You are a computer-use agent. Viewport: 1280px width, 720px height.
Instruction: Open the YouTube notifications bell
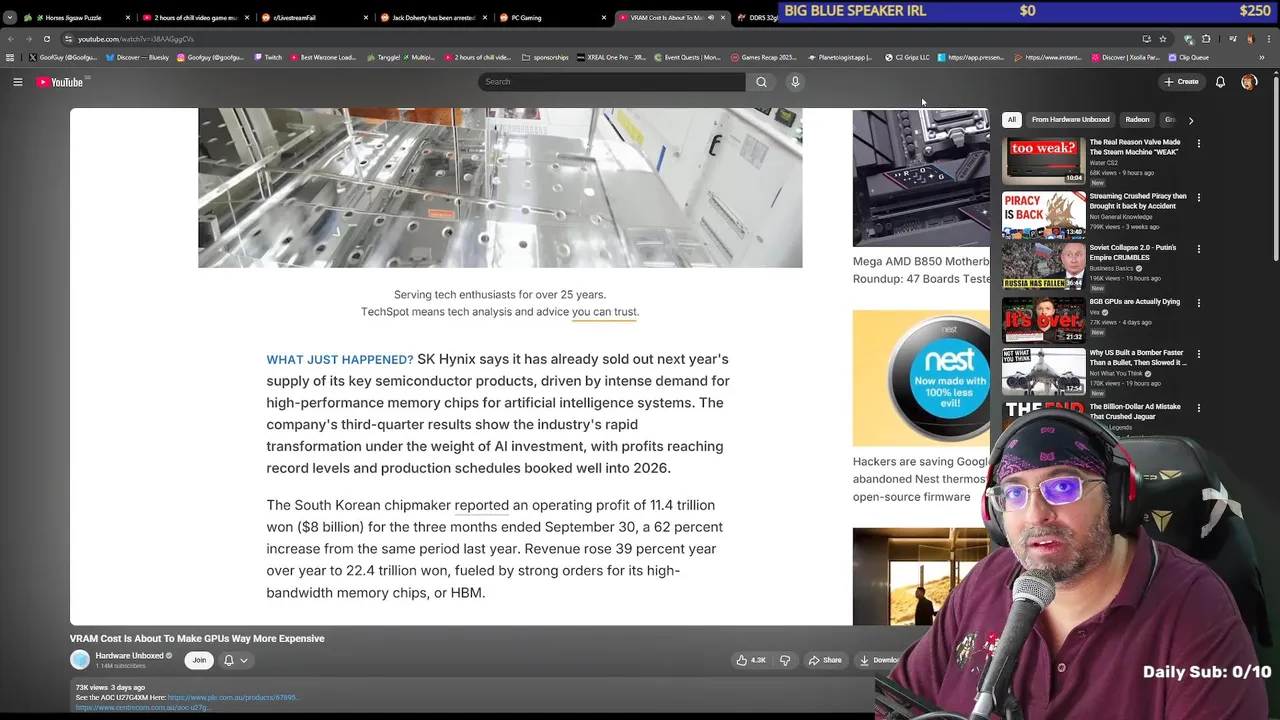coord(1220,82)
